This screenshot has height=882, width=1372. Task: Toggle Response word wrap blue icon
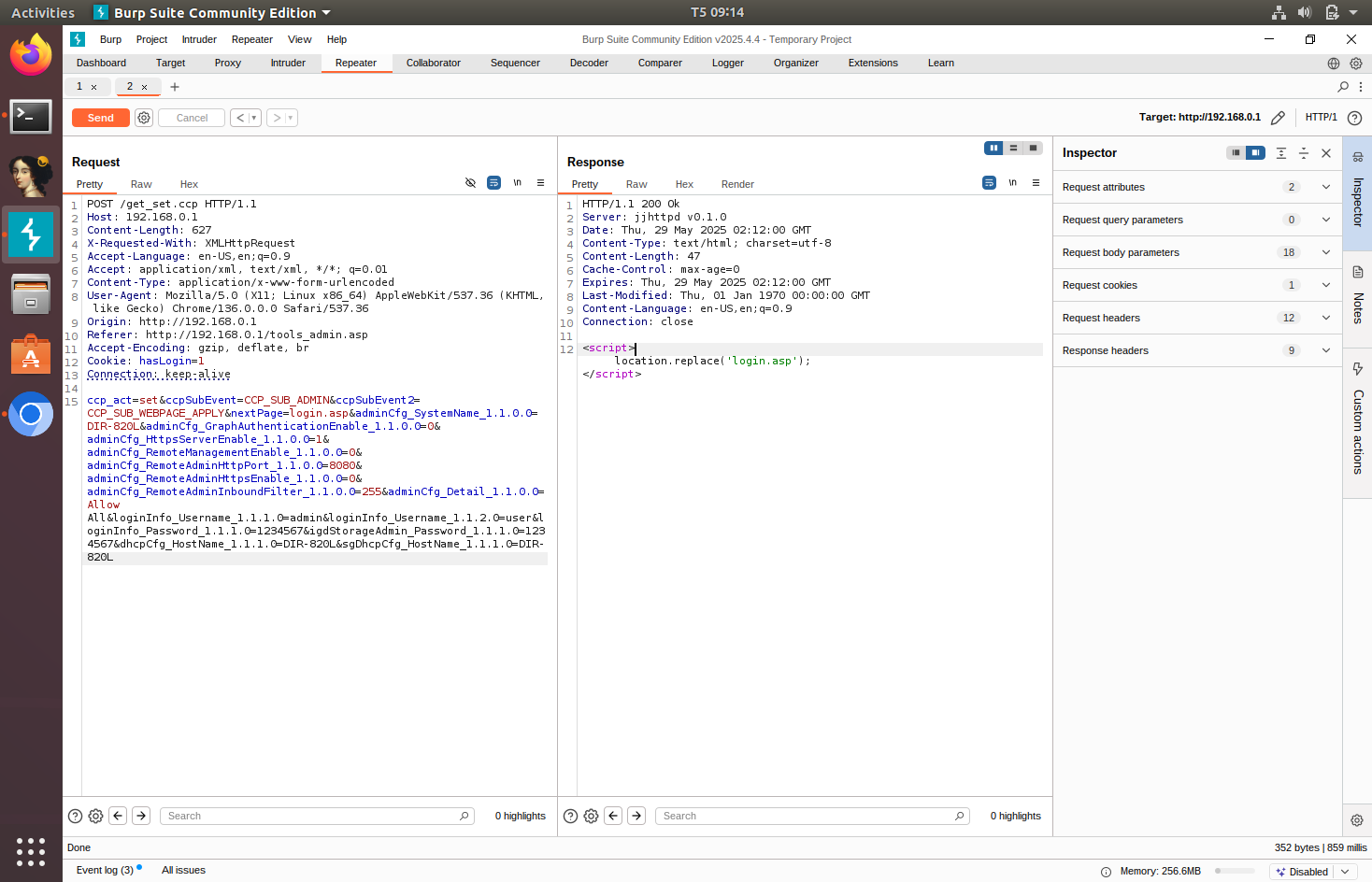coord(989,183)
